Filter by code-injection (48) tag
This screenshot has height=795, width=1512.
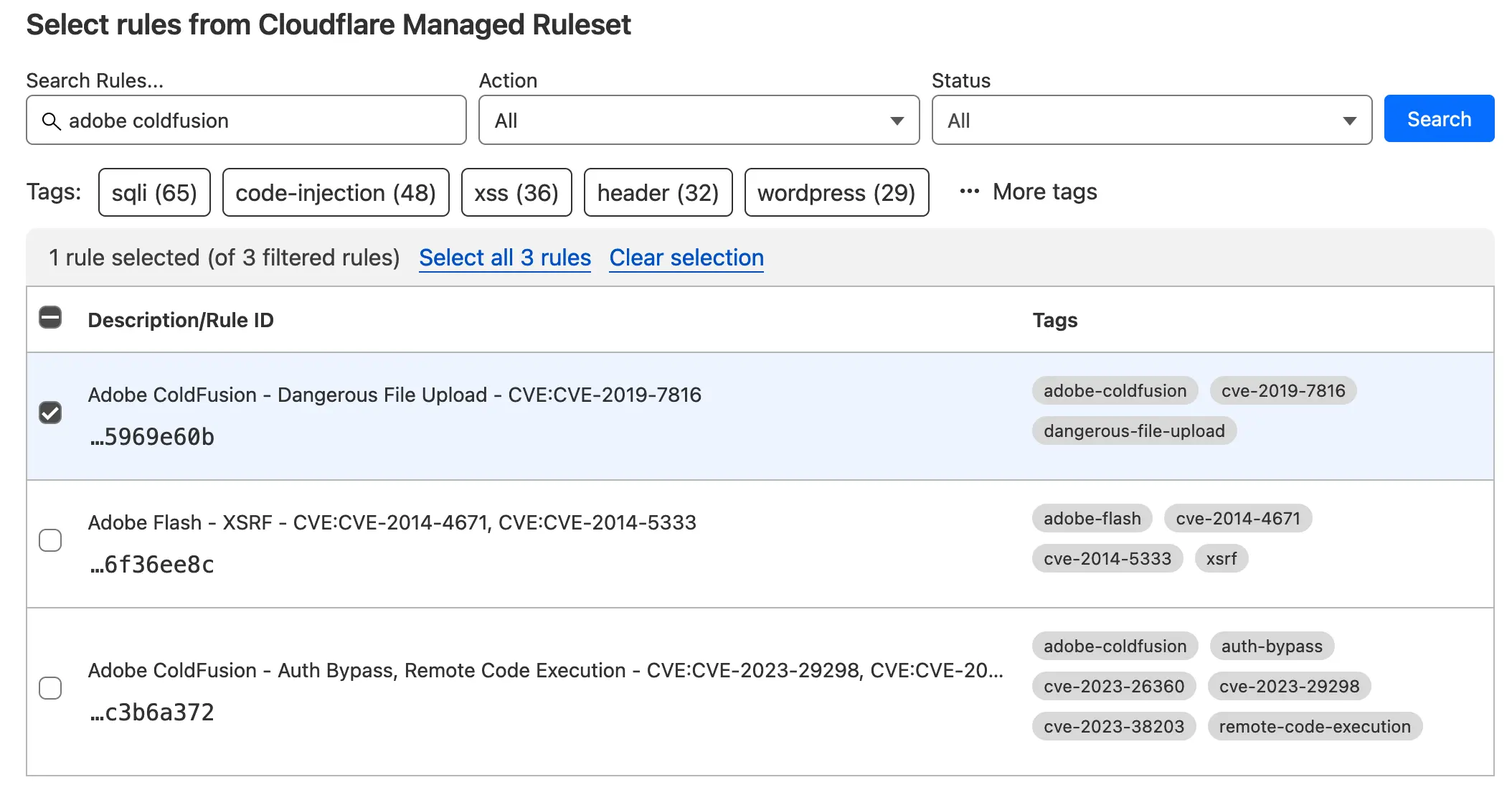point(336,192)
